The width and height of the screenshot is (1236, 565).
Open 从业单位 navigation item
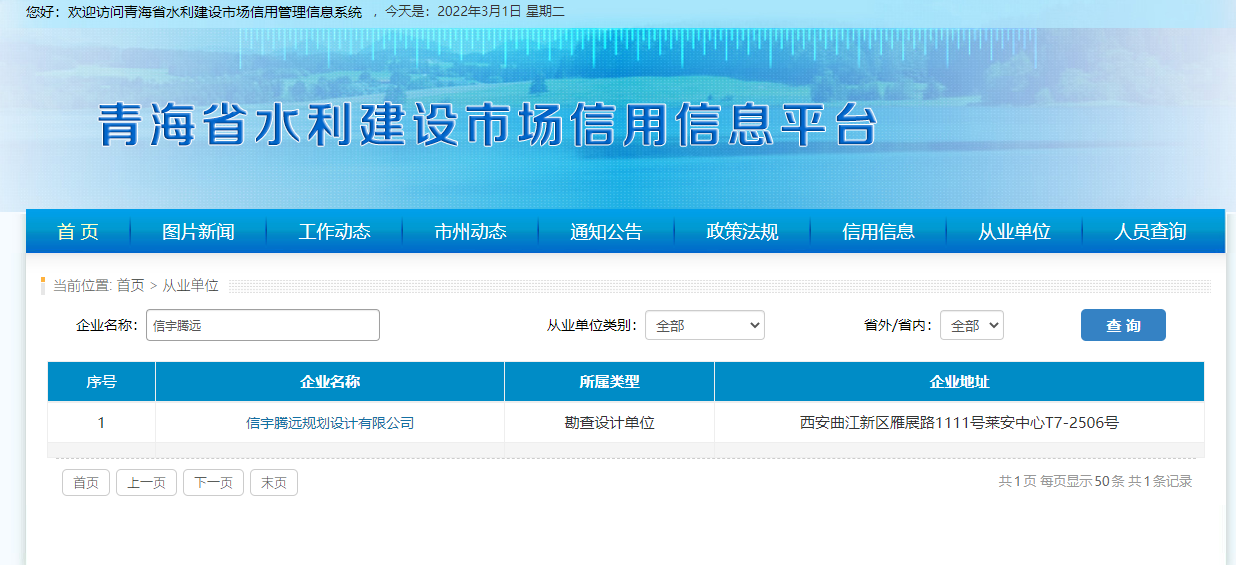tap(1014, 232)
